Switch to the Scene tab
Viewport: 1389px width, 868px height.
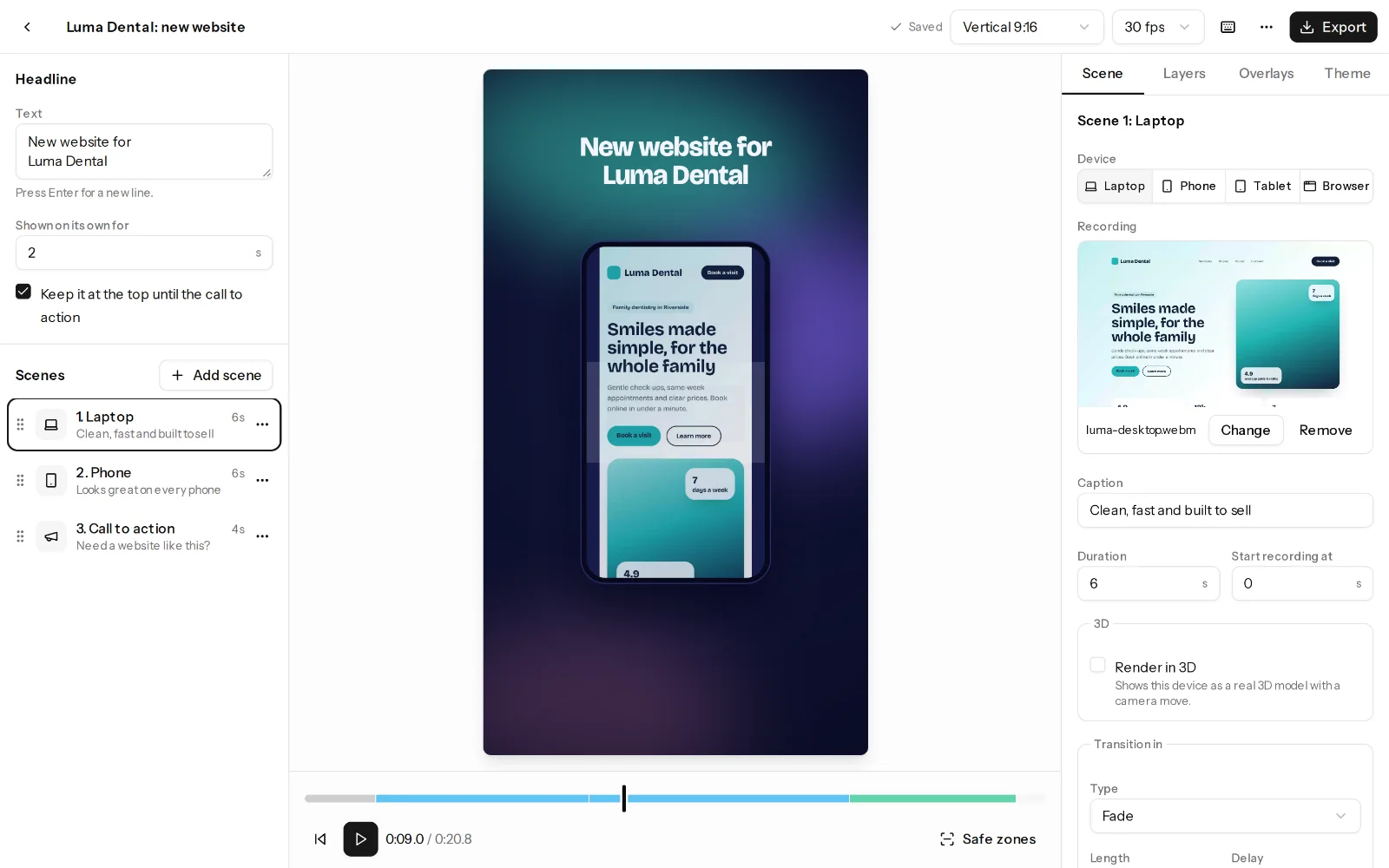(1103, 74)
